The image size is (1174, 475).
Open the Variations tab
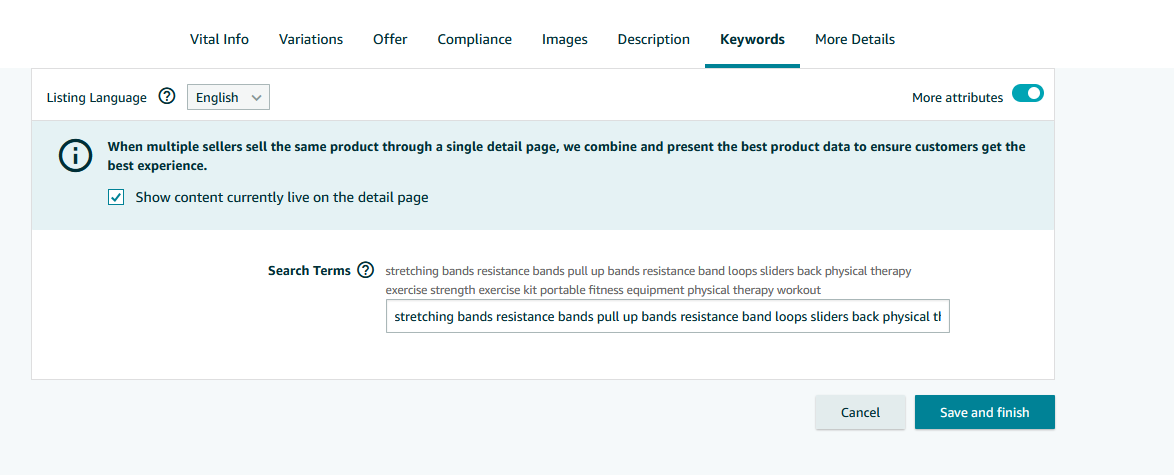311,40
